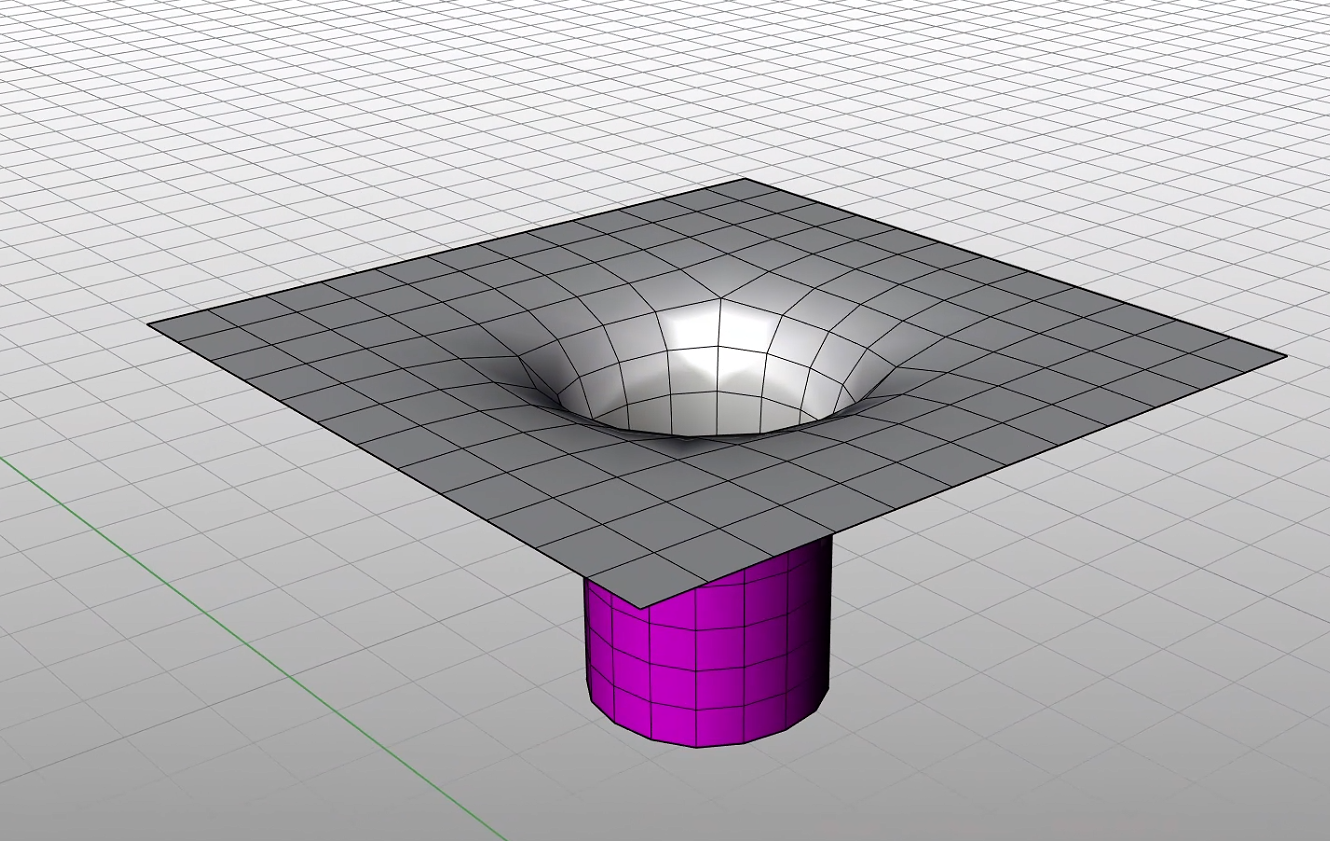Pick the leftmost corner of the gray plane
The height and width of the screenshot is (841, 1330).
(151, 324)
